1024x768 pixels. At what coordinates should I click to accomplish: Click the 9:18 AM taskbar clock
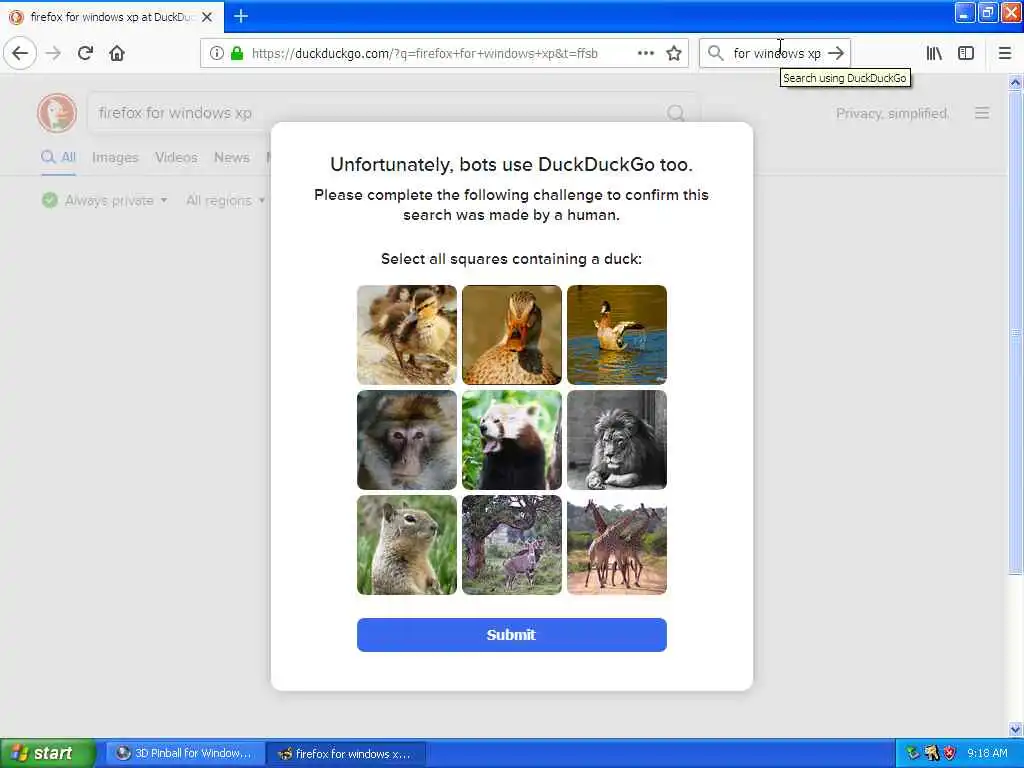point(987,753)
